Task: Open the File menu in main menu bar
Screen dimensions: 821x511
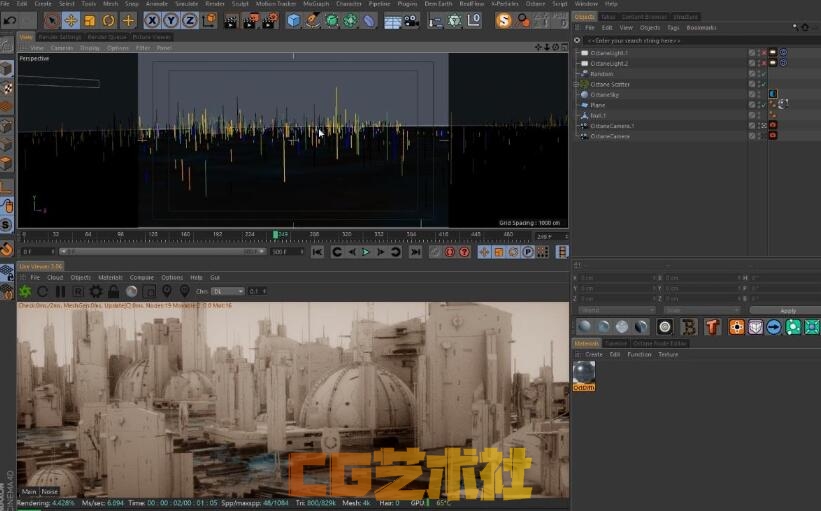Action: coord(5,4)
